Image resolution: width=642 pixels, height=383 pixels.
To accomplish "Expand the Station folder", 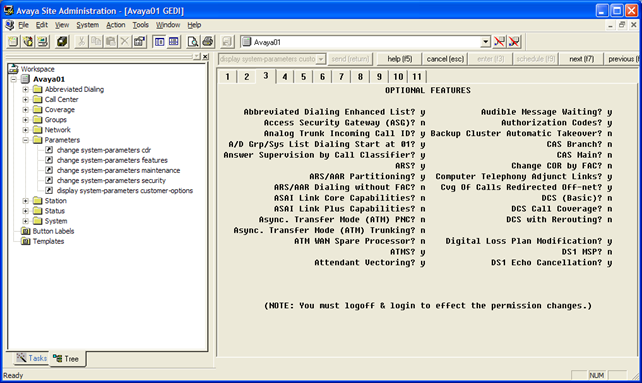I will (x=25, y=201).
